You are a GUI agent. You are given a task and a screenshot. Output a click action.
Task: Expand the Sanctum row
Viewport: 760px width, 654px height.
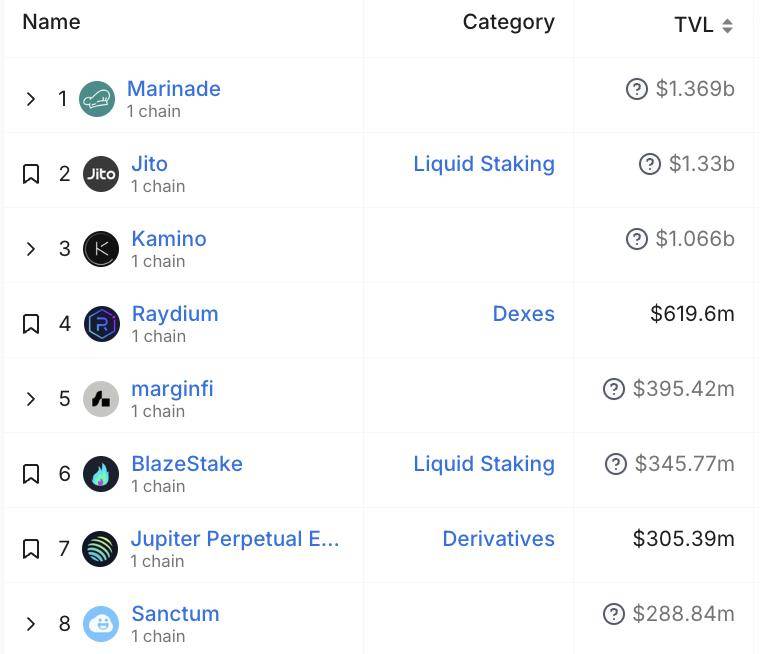pos(31,623)
